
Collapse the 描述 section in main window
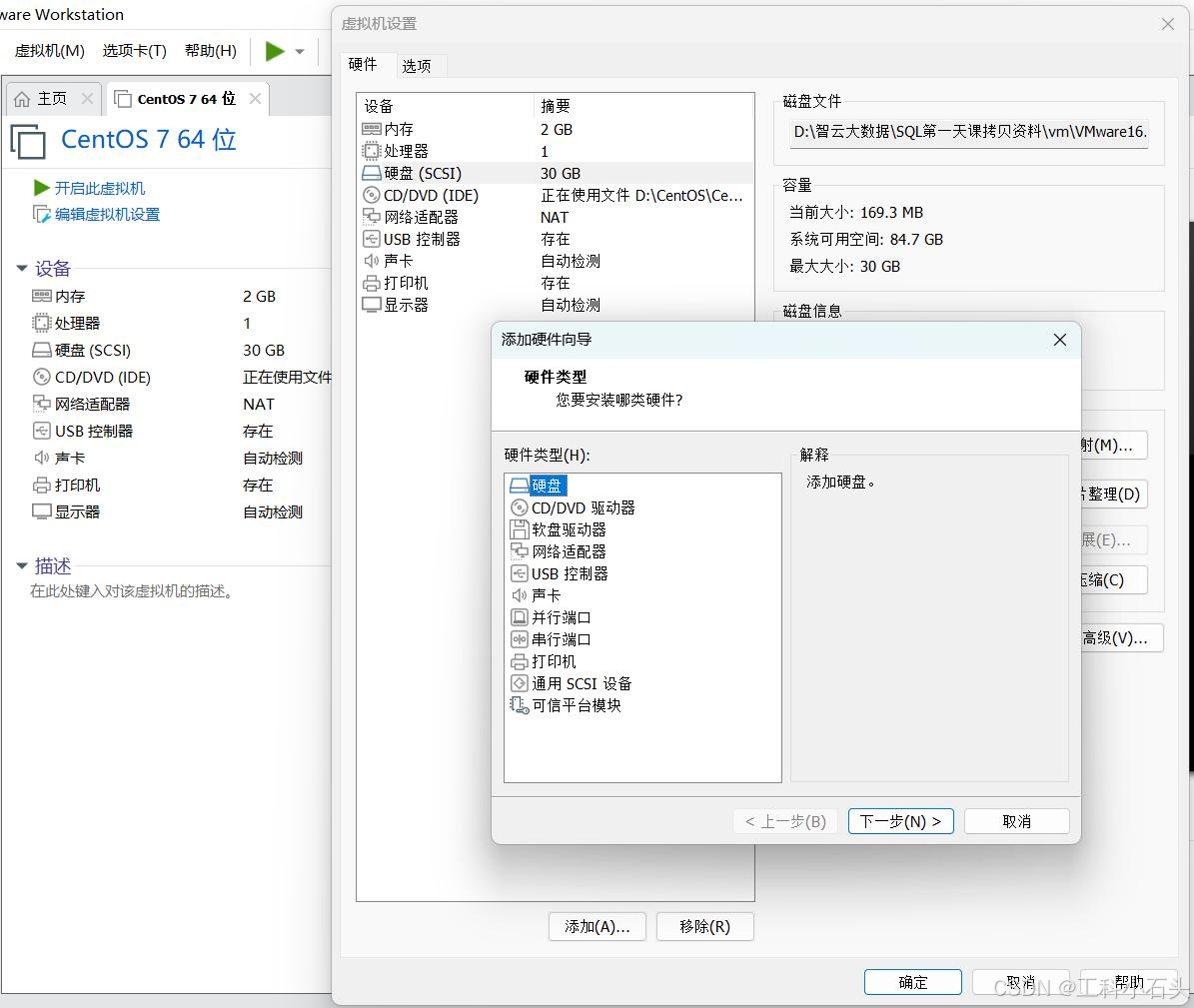pyautogui.click(x=22, y=565)
